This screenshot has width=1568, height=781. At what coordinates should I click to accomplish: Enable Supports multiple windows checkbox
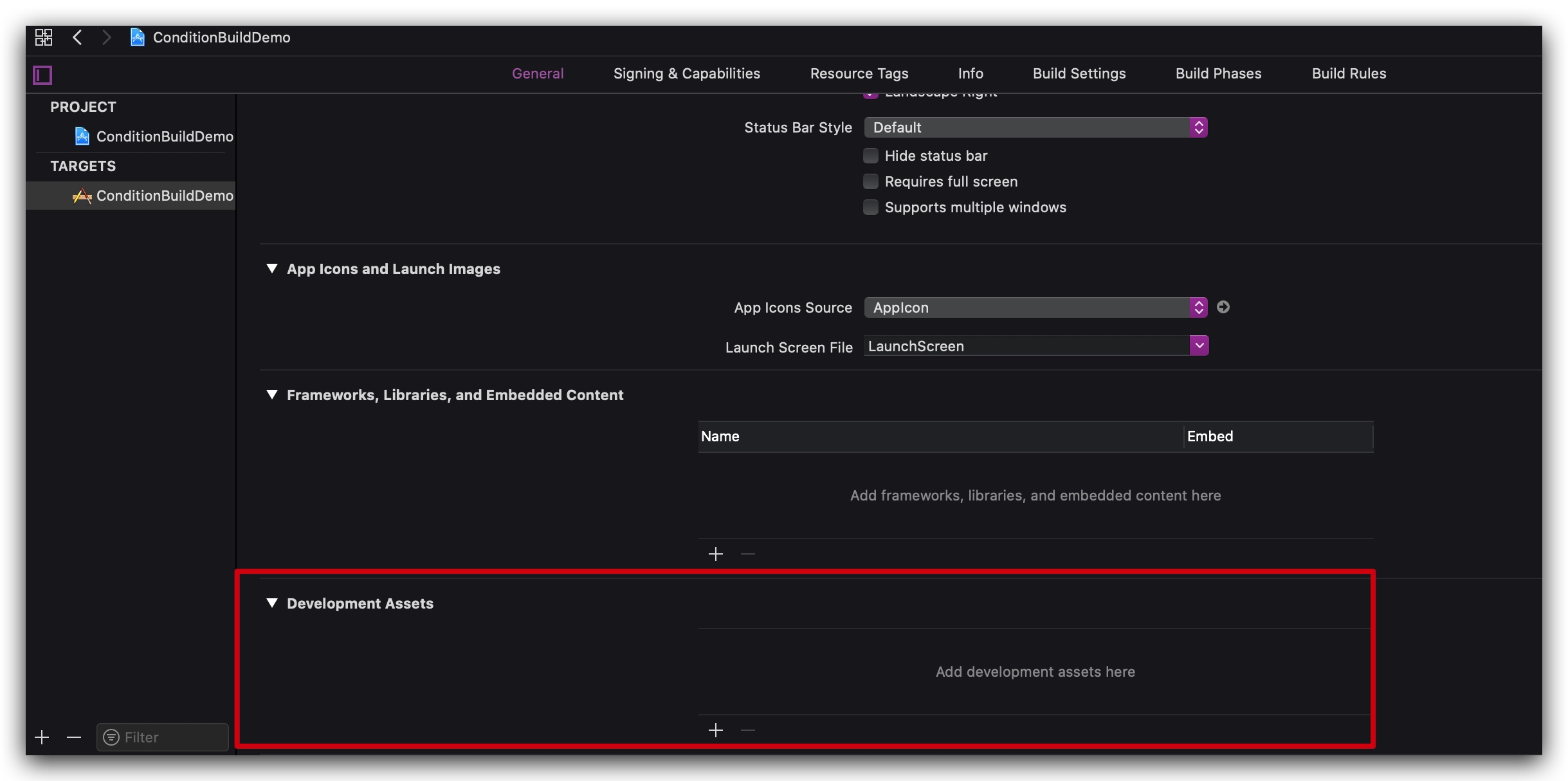click(x=871, y=207)
